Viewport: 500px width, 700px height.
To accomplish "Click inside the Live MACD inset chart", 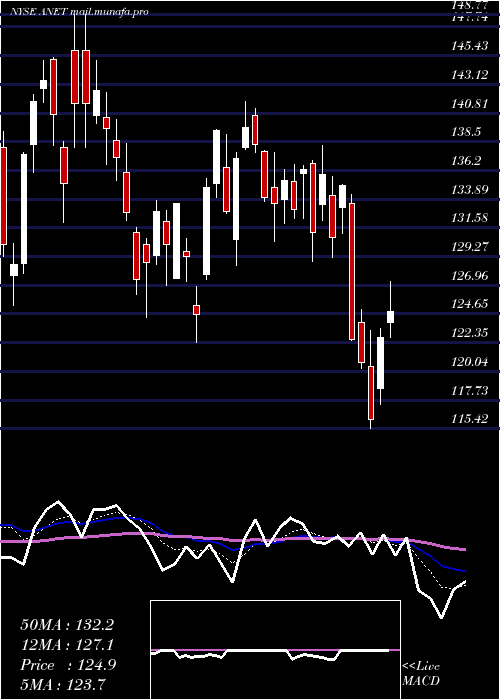I will point(275,650).
